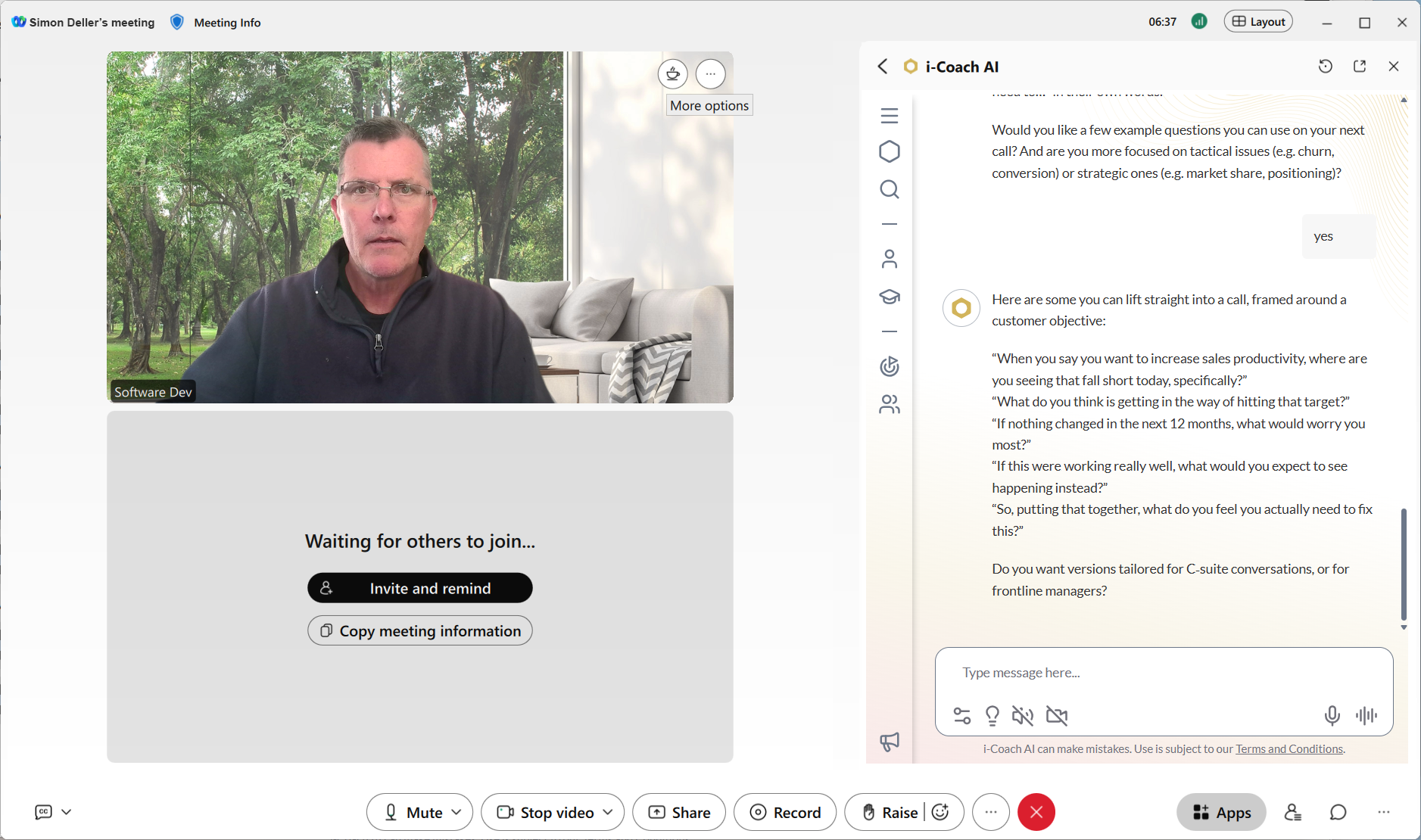The height and width of the screenshot is (840, 1421).
Task: Click the Meeting Info shield icon
Action: [x=177, y=22]
